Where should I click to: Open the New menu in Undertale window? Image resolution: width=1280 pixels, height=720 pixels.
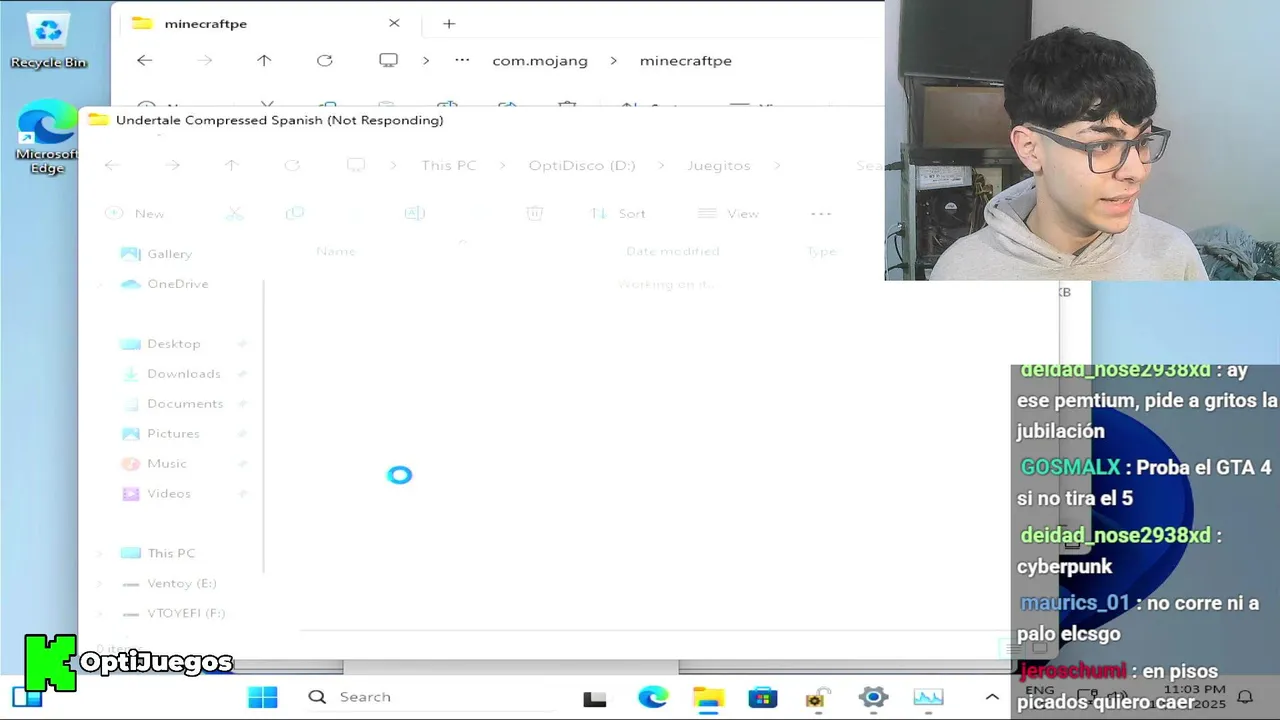(135, 213)
